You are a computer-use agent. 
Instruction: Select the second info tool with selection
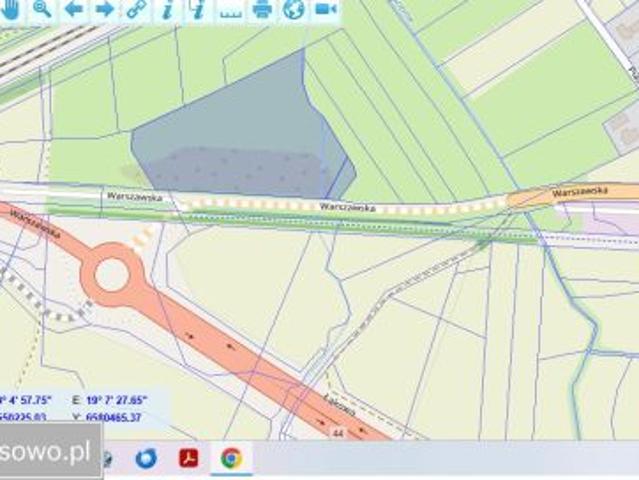coord(198,9)
